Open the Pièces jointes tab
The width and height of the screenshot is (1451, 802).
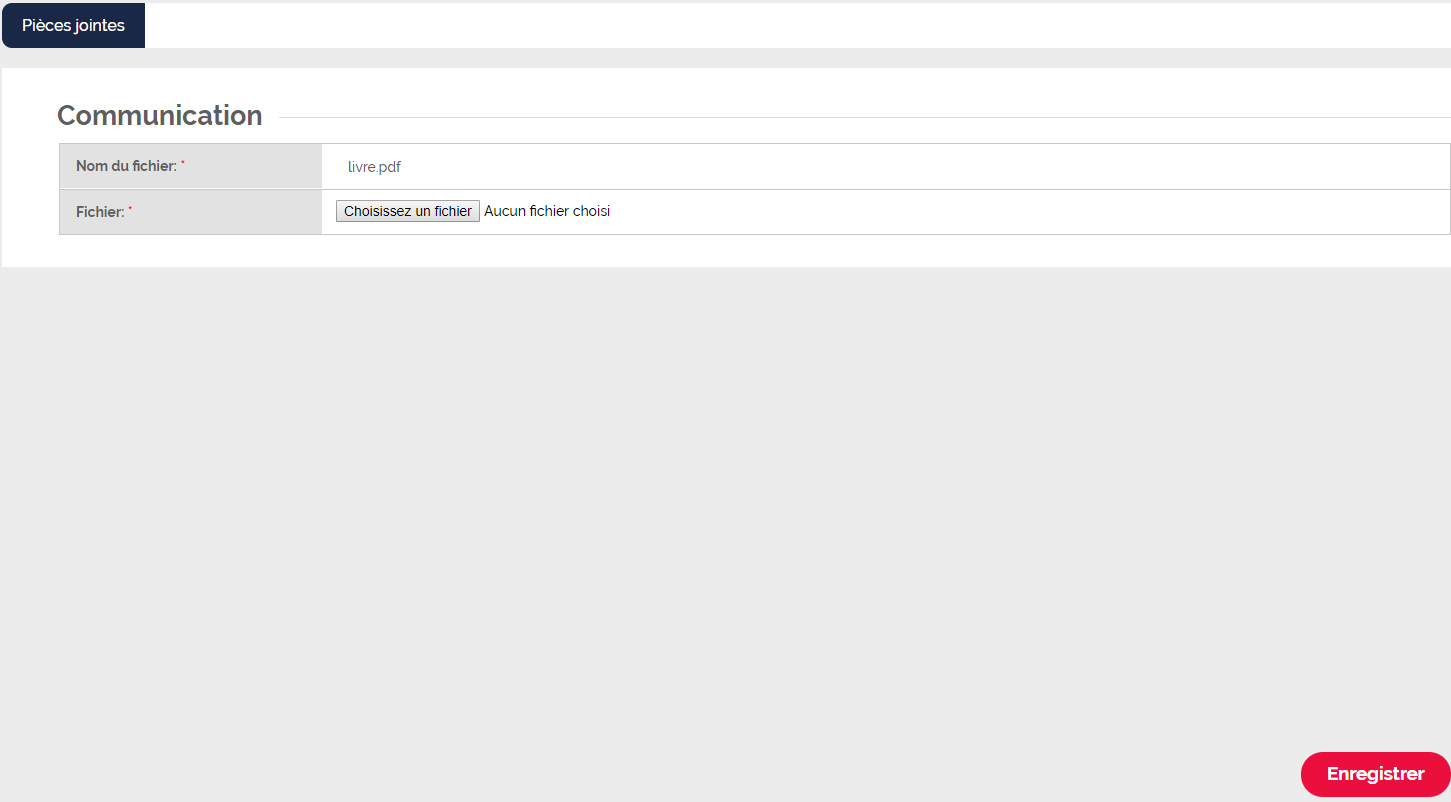pos(73,25)
